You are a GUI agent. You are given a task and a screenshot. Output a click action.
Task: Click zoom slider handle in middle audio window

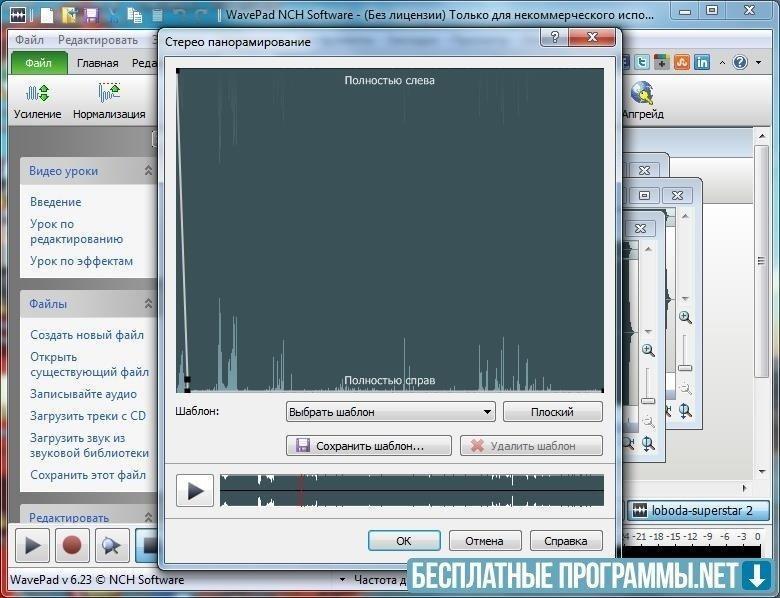coord(685,368)
